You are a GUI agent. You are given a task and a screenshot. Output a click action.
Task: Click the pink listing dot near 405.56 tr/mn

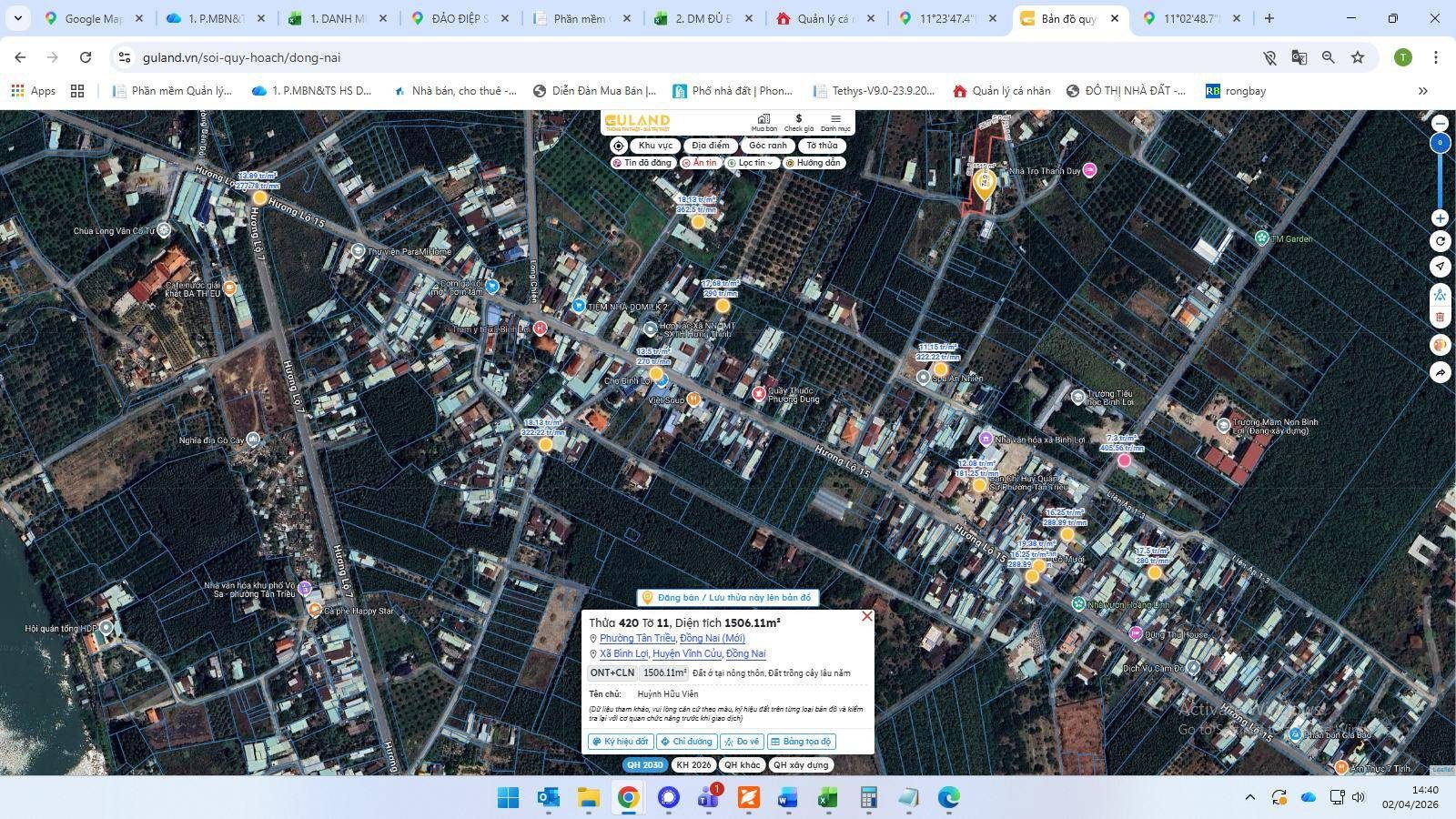1124,460
